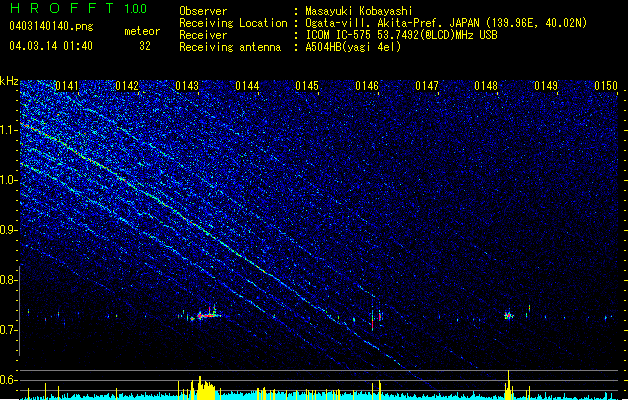Click the 1.1 kHz frequency label
Screen dimensions: 629x400
click(x=8, y=130)
